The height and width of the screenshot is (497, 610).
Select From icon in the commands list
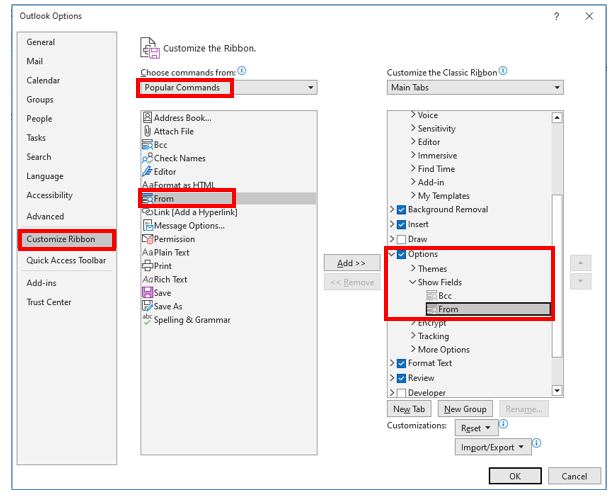point(147,199)
